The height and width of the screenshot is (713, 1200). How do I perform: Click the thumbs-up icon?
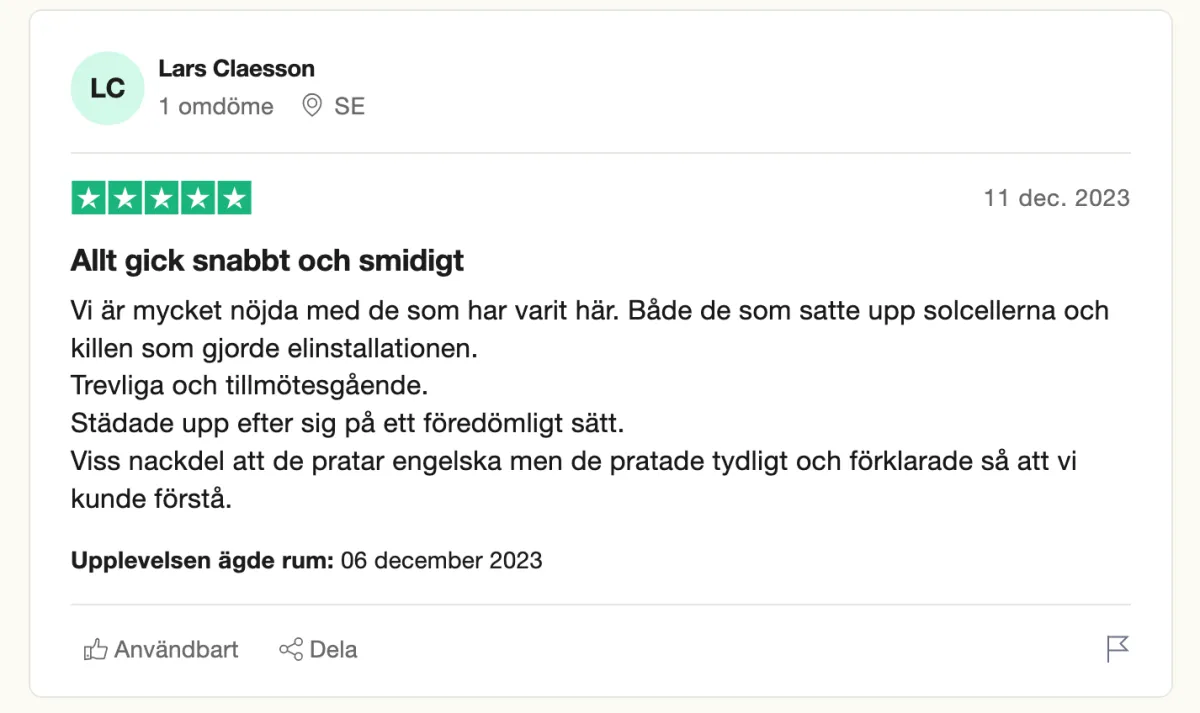(x=96, y=650)
